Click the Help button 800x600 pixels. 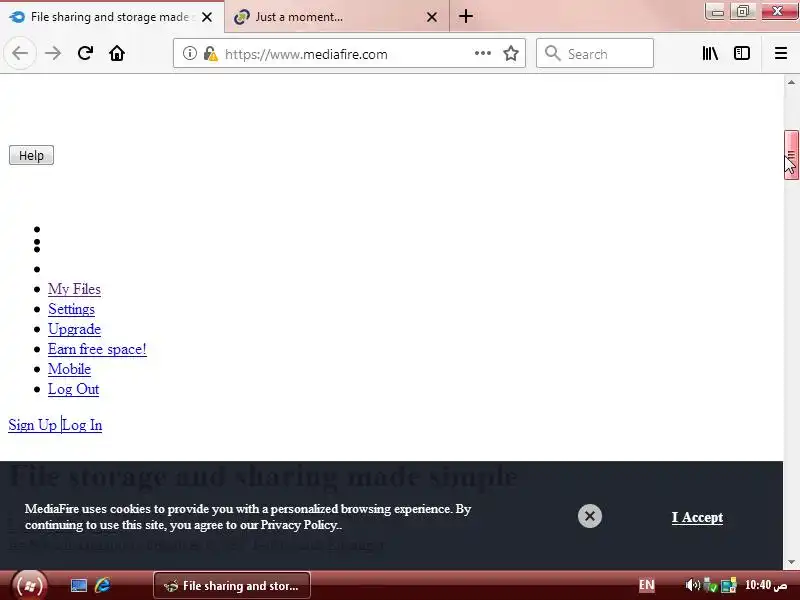click(x=31, y=155)
